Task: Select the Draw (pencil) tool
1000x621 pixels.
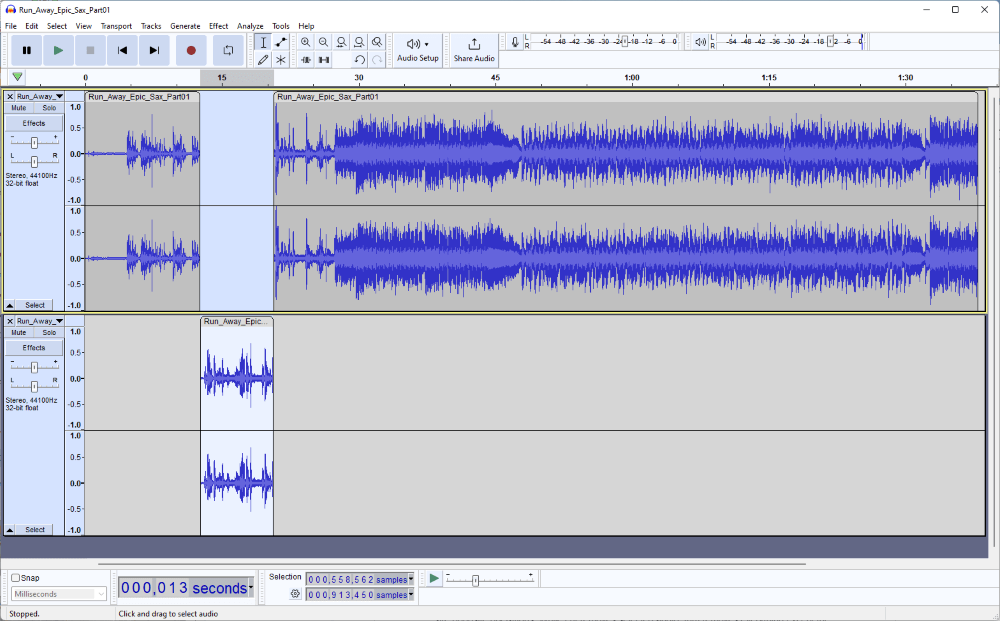Action: click(x=263, y=59)
